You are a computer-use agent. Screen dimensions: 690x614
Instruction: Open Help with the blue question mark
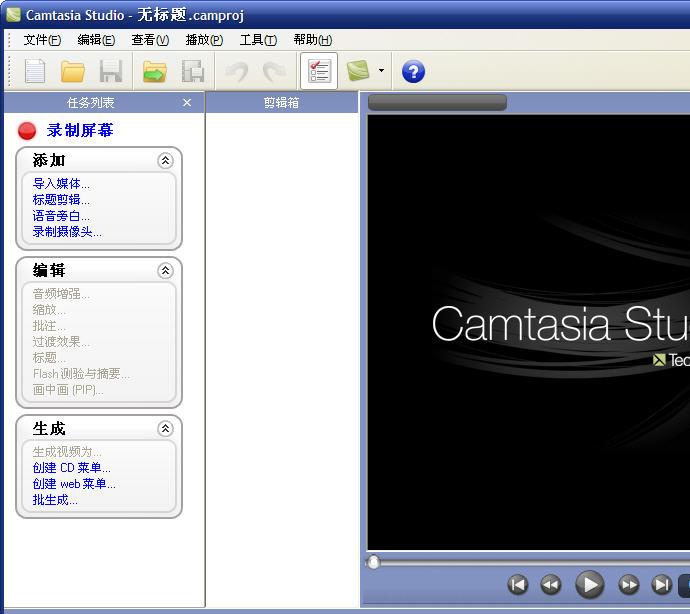pyautogui.click(x=413, y=71)
